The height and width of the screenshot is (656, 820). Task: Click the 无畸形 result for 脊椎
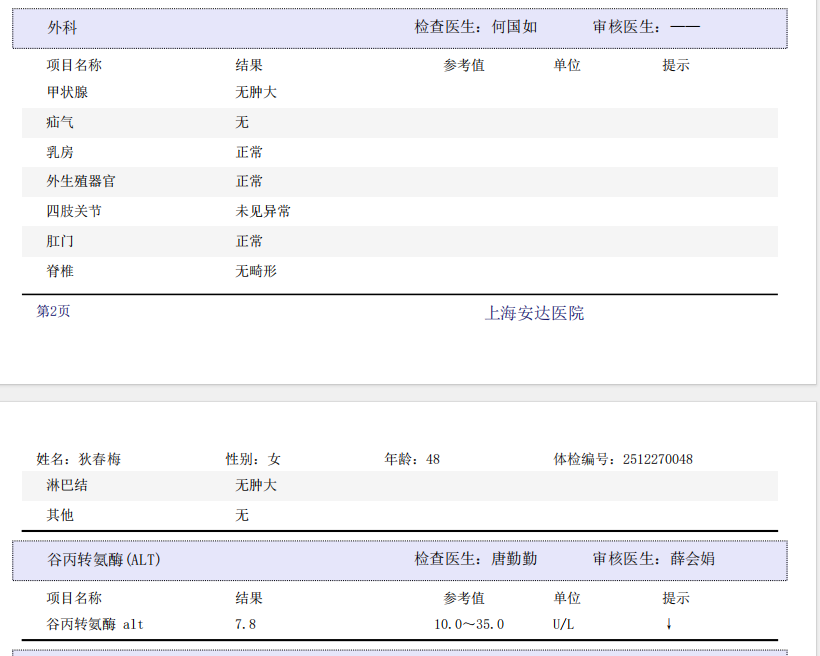(256, 271)
